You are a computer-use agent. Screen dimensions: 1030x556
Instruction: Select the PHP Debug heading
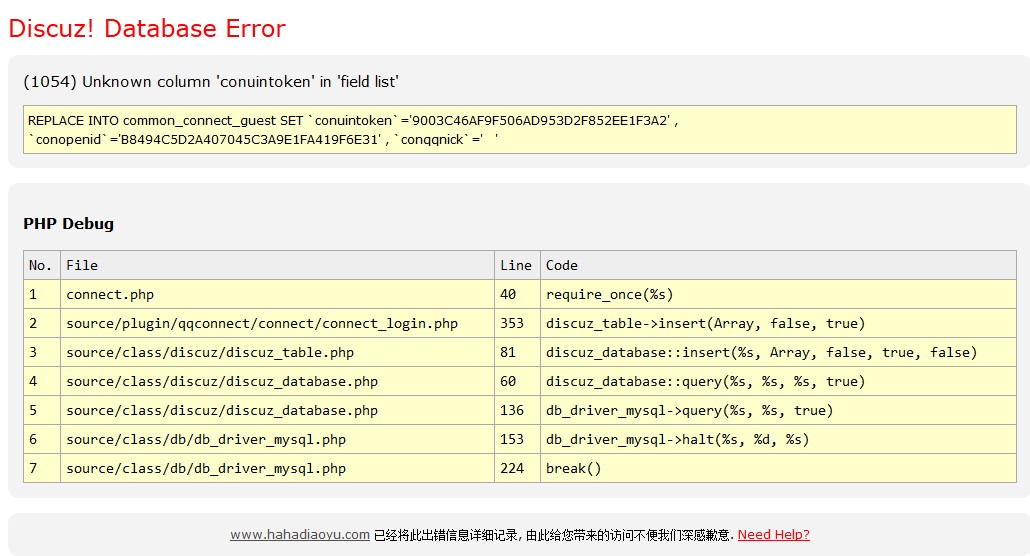(x=68, y=223)
